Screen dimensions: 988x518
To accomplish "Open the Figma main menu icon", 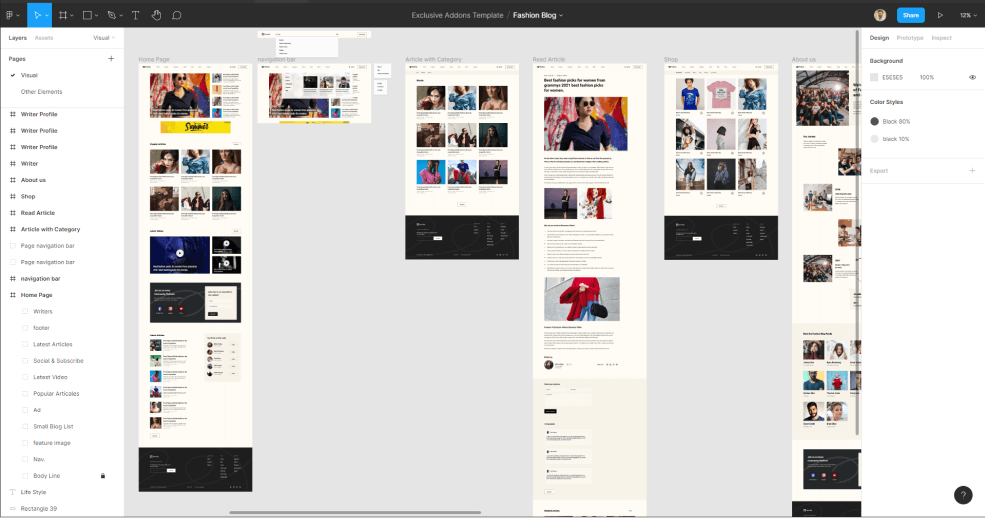I will [9, 15].
